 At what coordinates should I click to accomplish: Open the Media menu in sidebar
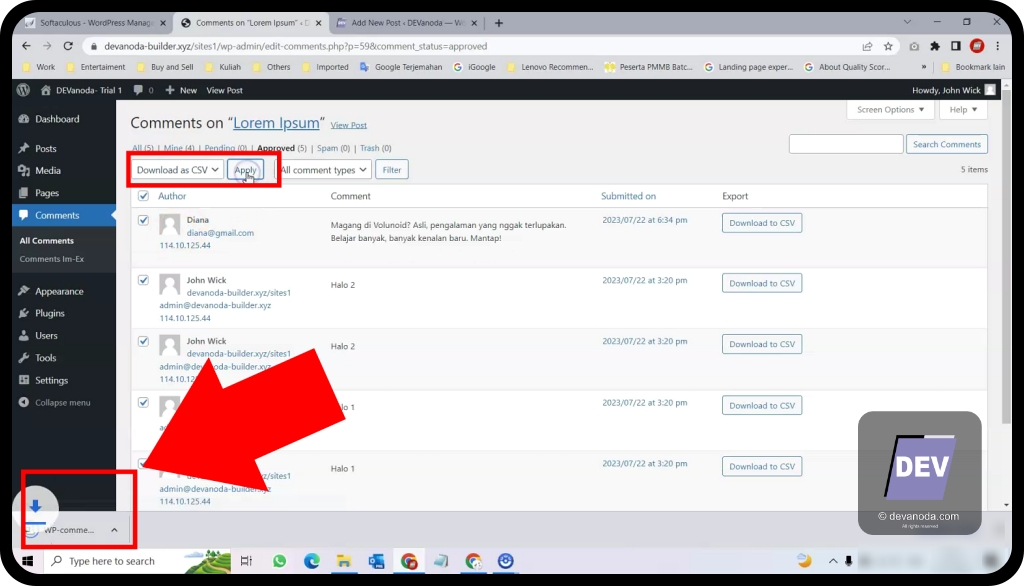tap(48, 171)
